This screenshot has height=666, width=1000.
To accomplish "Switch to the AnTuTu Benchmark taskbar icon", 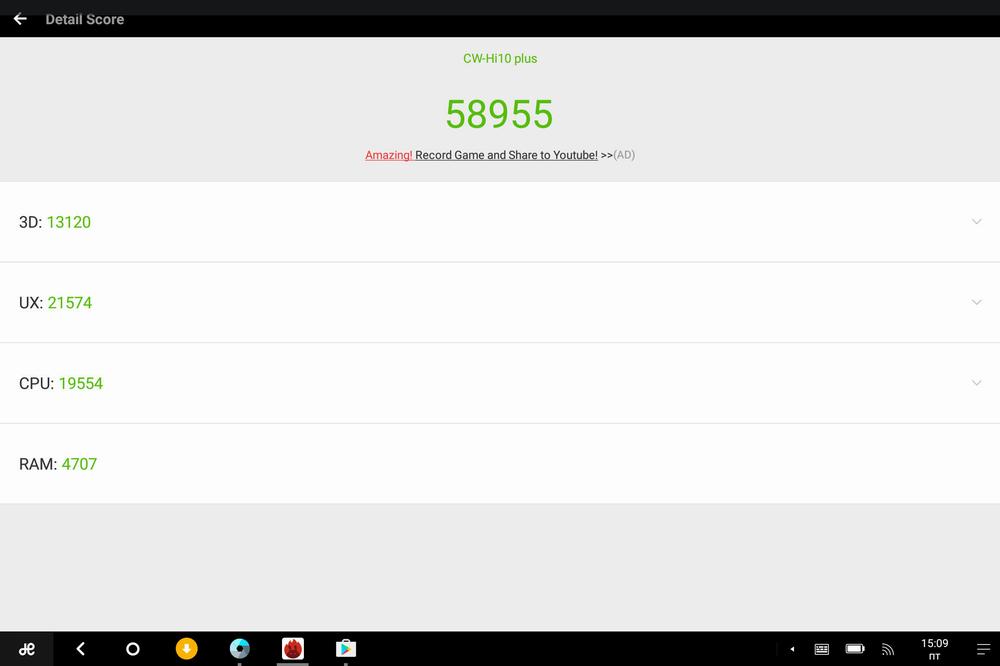I will click(292, 649).
